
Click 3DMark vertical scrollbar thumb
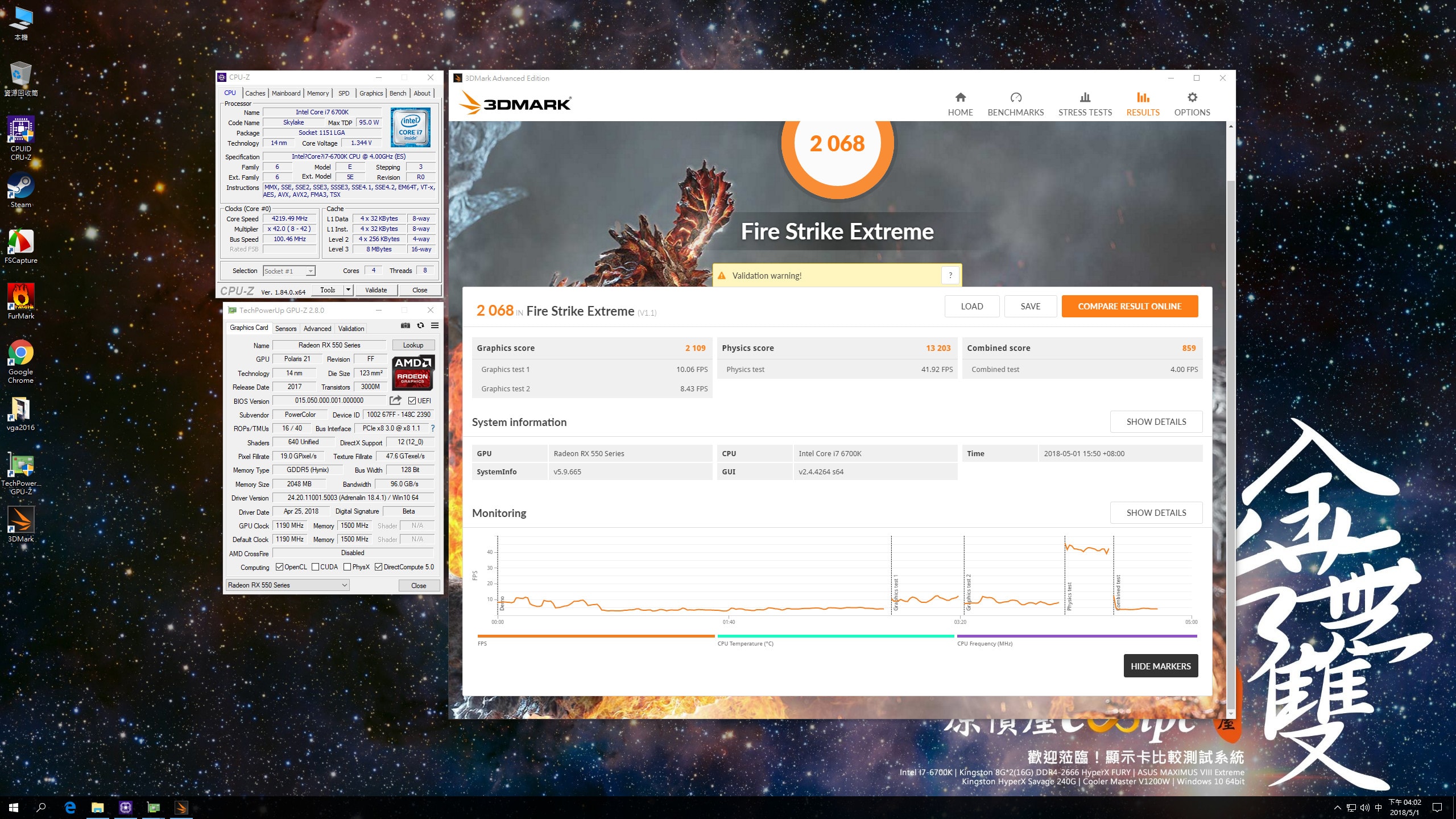1231,444
